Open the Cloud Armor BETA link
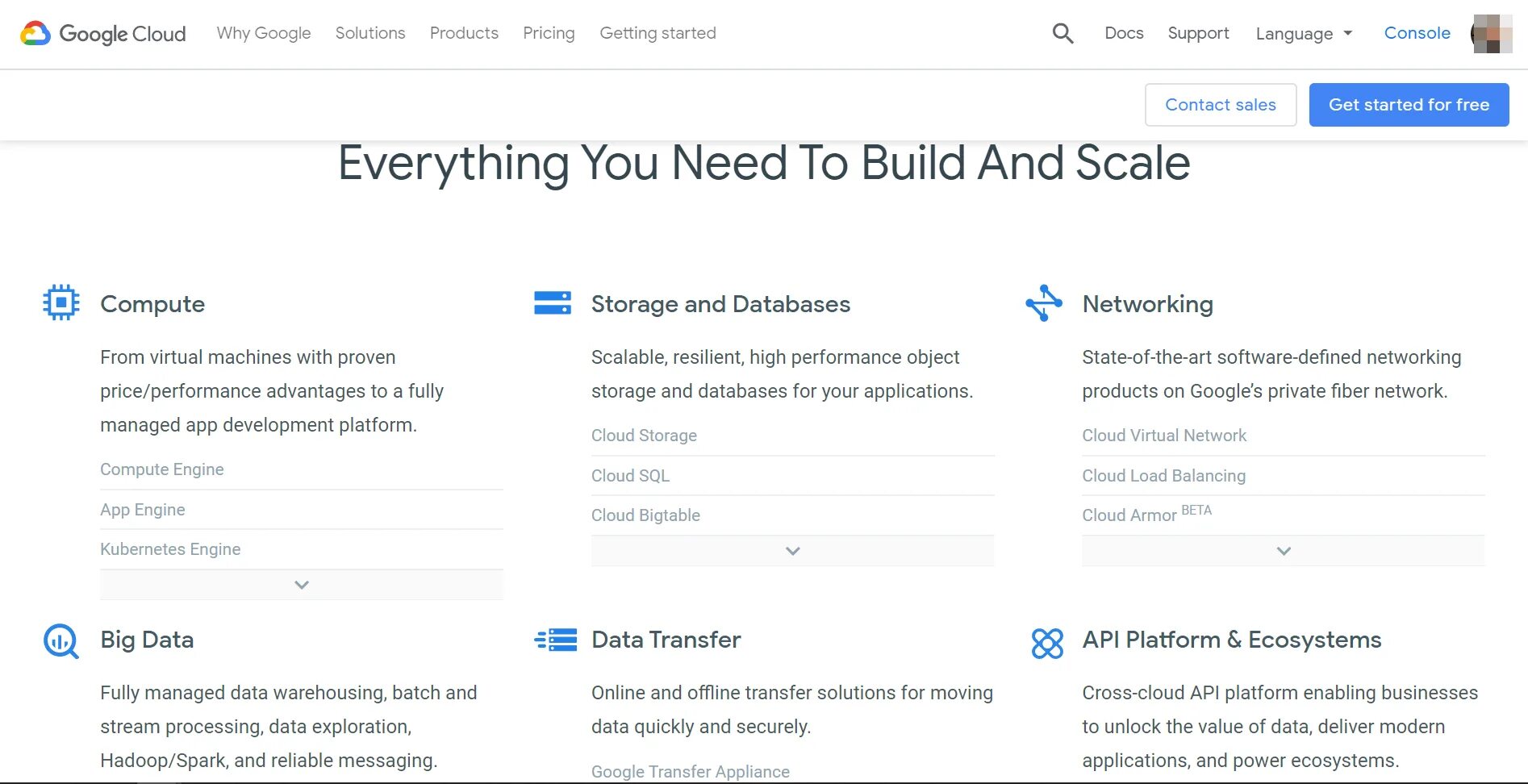The width and height of the screenshot is (1528, 784). [1146, 514]
